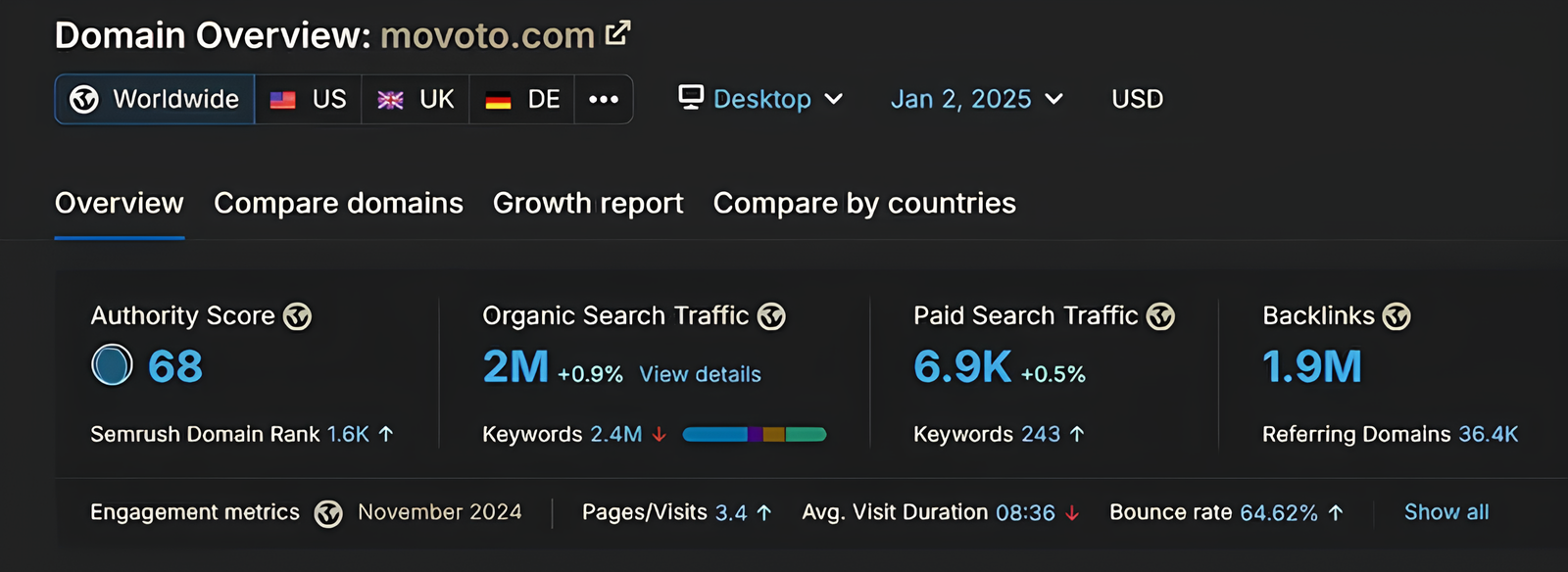Click red down arrow beside Avg. Visit Duration
The image size is (1568, 572).
pos(1072,512)
